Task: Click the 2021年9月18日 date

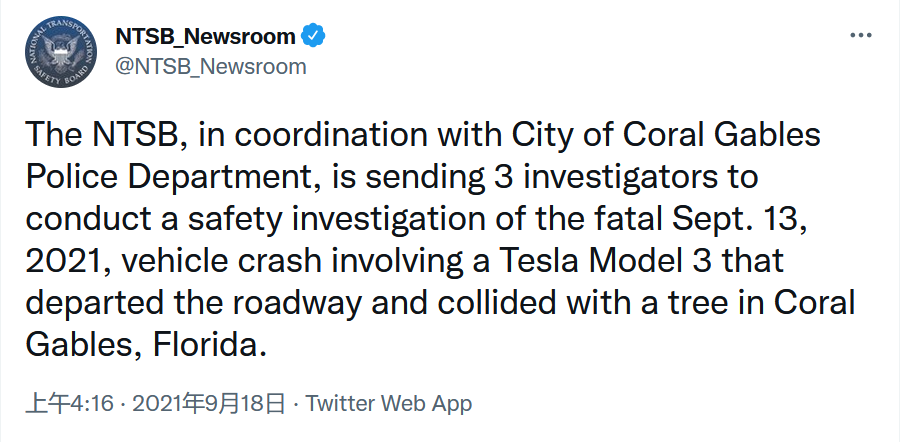Action: [x=208, y=404]
